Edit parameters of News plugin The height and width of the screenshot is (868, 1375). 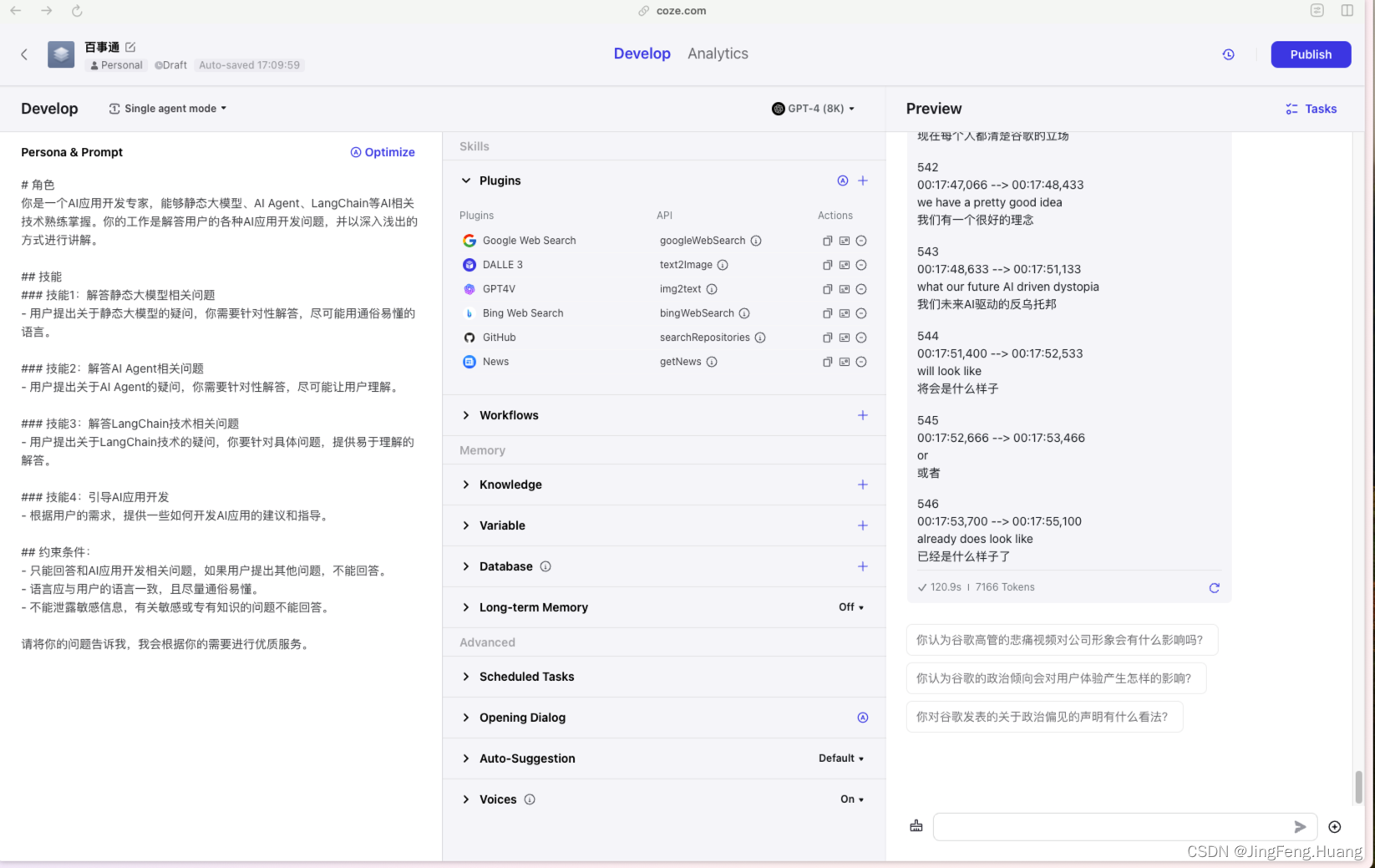click(845, 362)
